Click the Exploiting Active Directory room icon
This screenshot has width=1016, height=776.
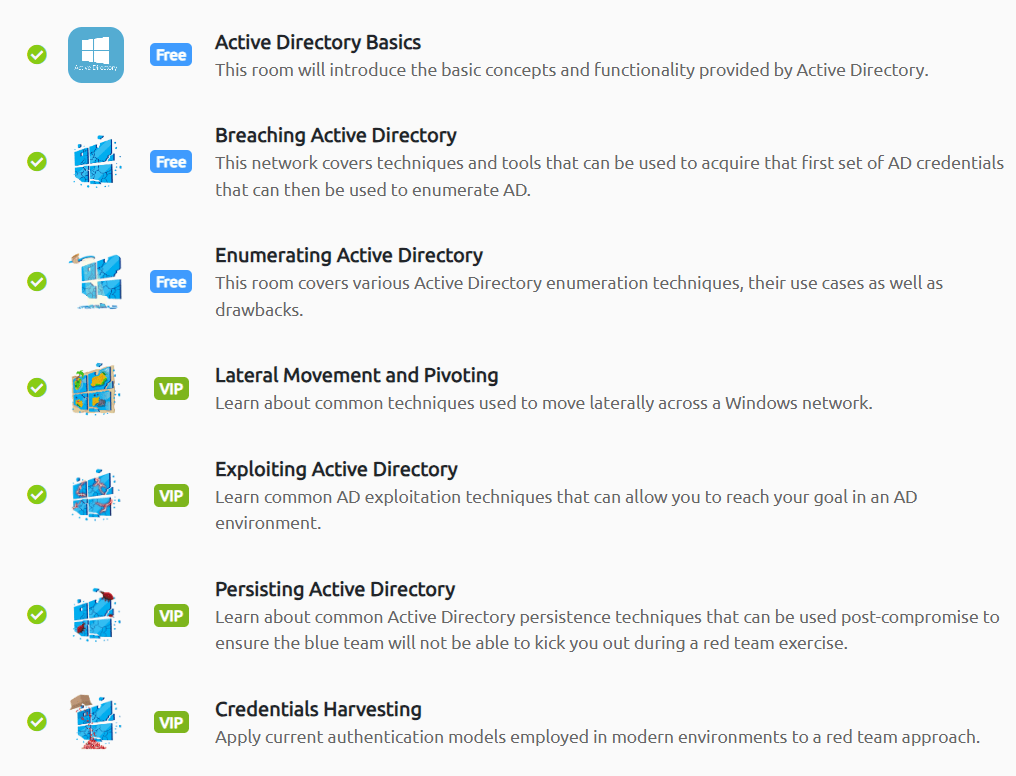coord(97,496)
